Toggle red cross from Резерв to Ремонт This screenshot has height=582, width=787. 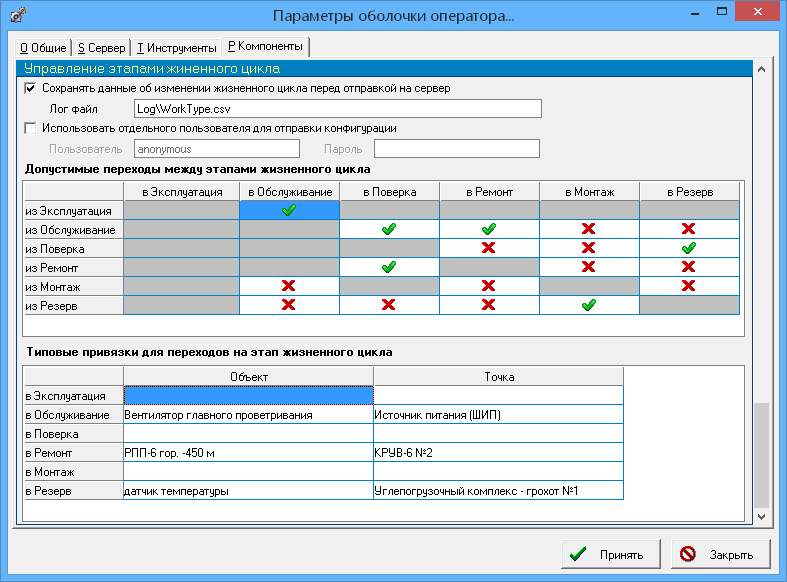(489, 306)
